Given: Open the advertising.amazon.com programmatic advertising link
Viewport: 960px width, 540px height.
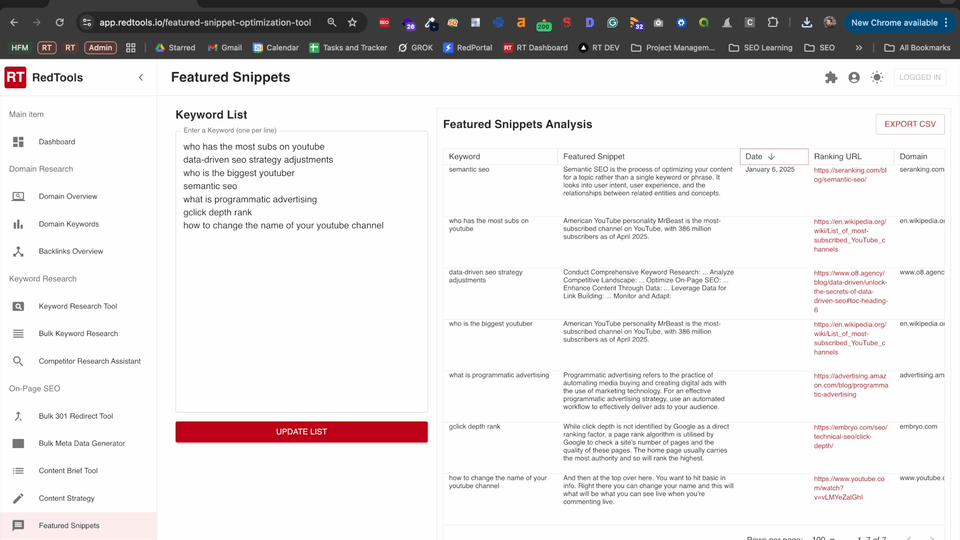Looking at the screenshot, I should point(850,385).
